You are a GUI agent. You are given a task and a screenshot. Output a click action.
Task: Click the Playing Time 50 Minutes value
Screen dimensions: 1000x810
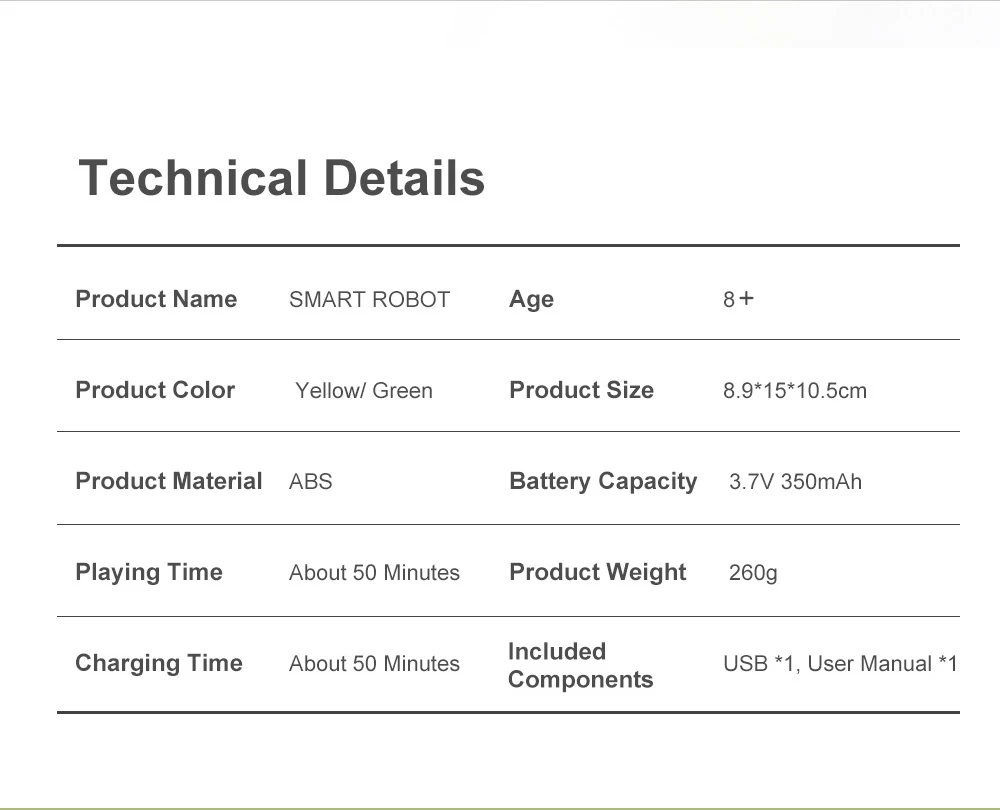[x=374, y=573]
